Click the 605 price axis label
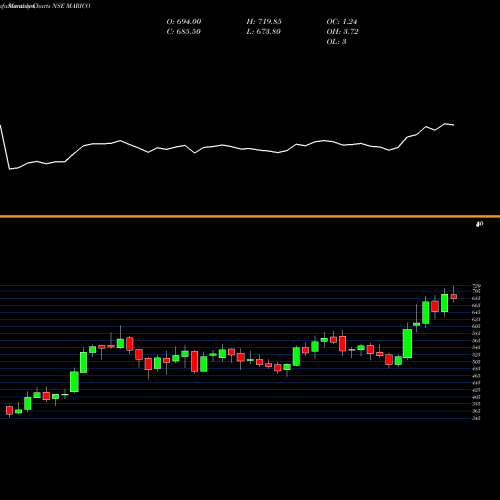Viewport: 500px width, 500px height. 476,326
